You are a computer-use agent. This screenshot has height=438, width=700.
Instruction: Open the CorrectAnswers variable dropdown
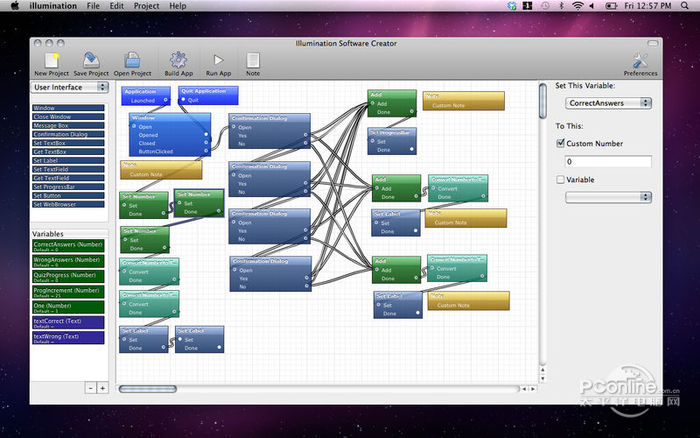point(608,103)
